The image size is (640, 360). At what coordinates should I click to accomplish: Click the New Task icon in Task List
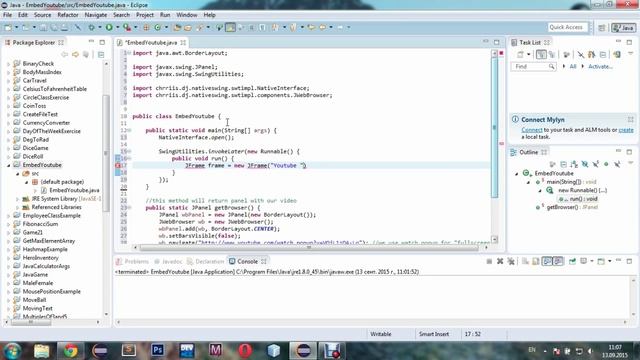(x=520, y=54)
